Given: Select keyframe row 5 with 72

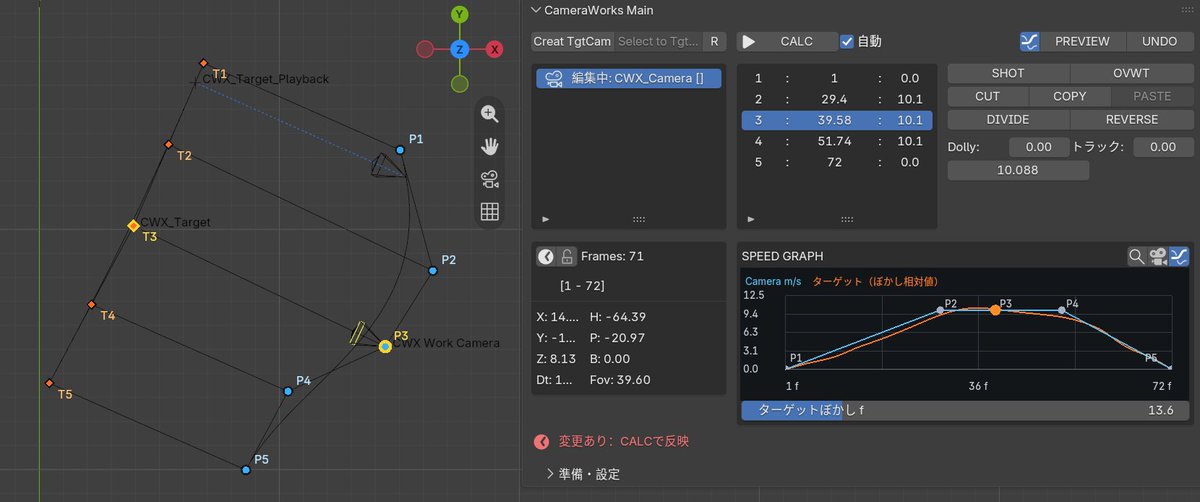Looking at the screenshot, I should [837, 162].
